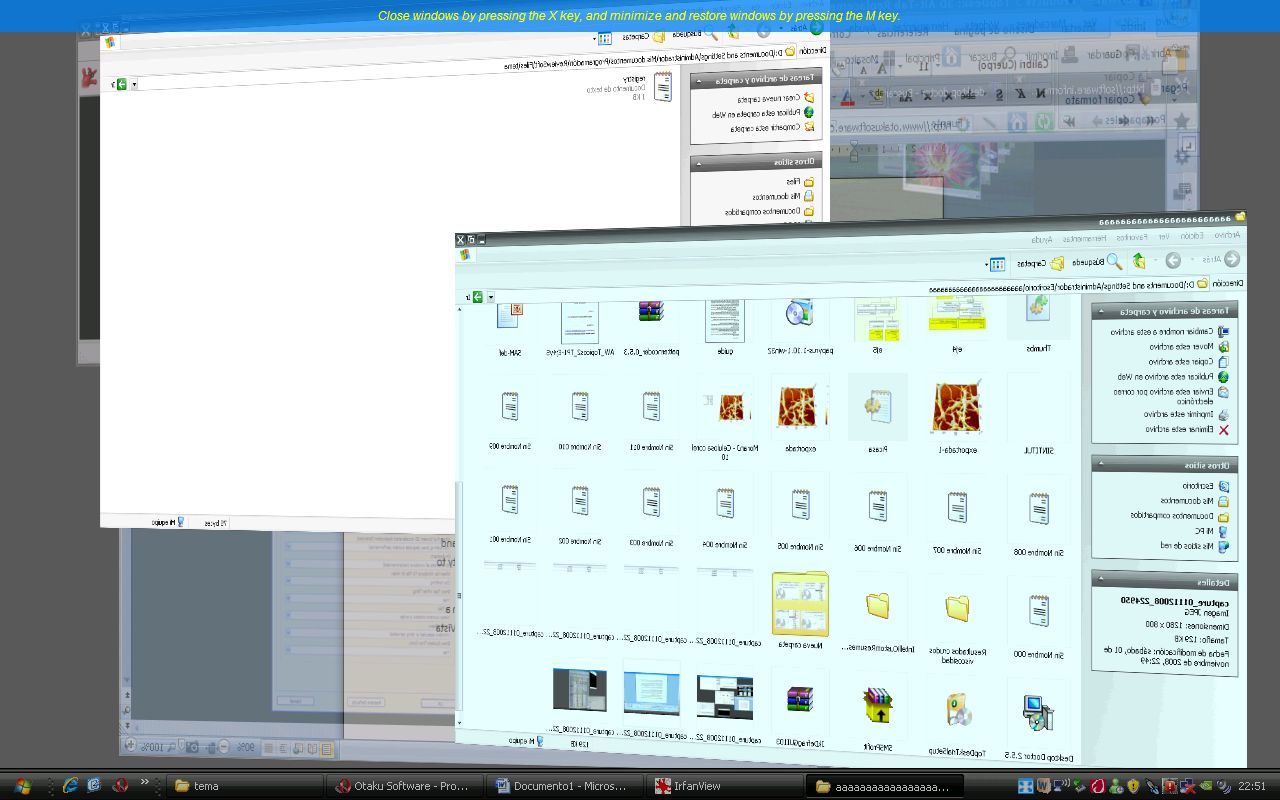The height and width of the screenshot is (800, 1280).
Task: Collapse Otros sitios panel in aaaa window
Action: click(1100, 463)
